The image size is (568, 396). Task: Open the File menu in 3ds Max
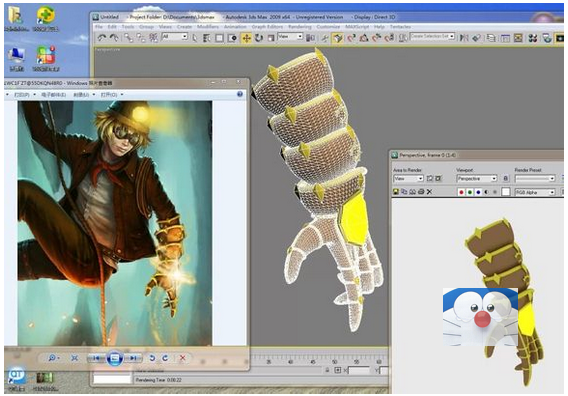click(99, 27)
